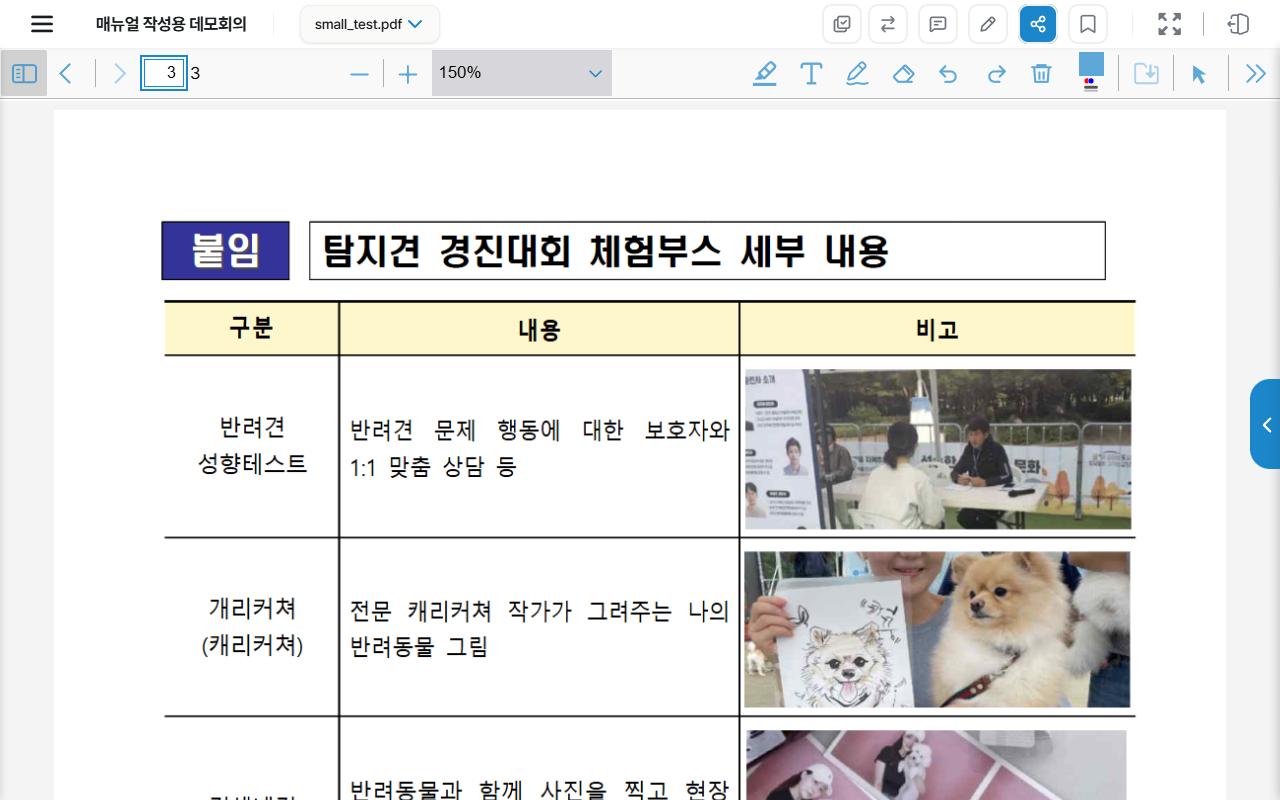Click the meeting title 매뉴얼 작성용 데모회의
The width and height of the screenshot is (1280, 800).
[x=171, y=24]
